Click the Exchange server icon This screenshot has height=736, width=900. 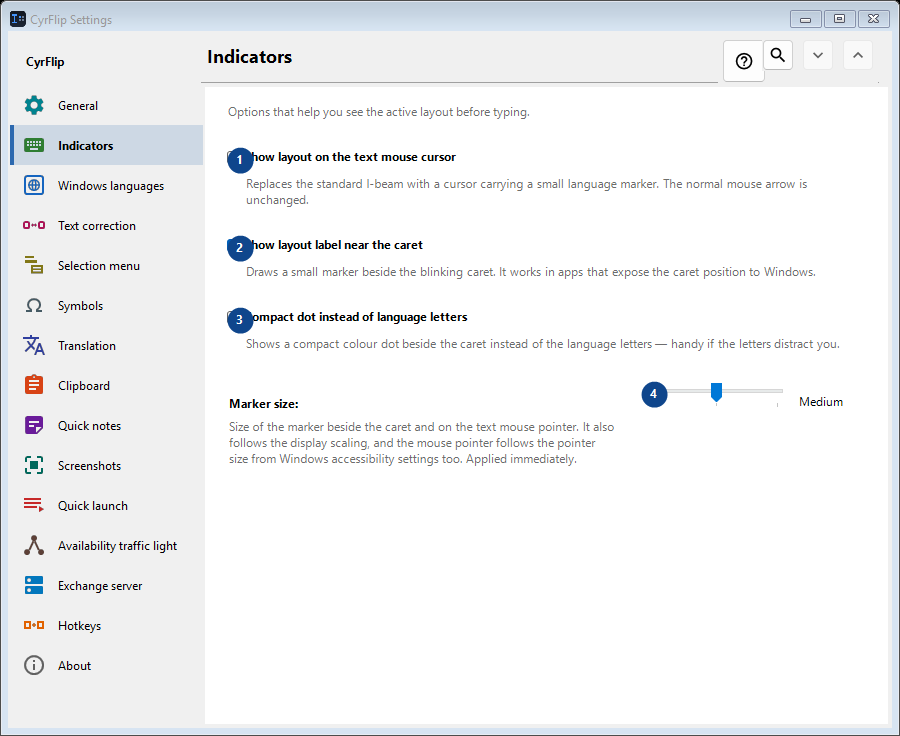point(34,586)
